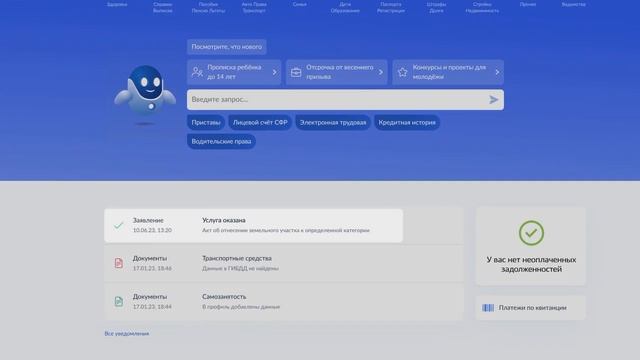Open Транспортные средства documents notification
Viewport: 640px width, 360px height.
(x=284, y=263)
